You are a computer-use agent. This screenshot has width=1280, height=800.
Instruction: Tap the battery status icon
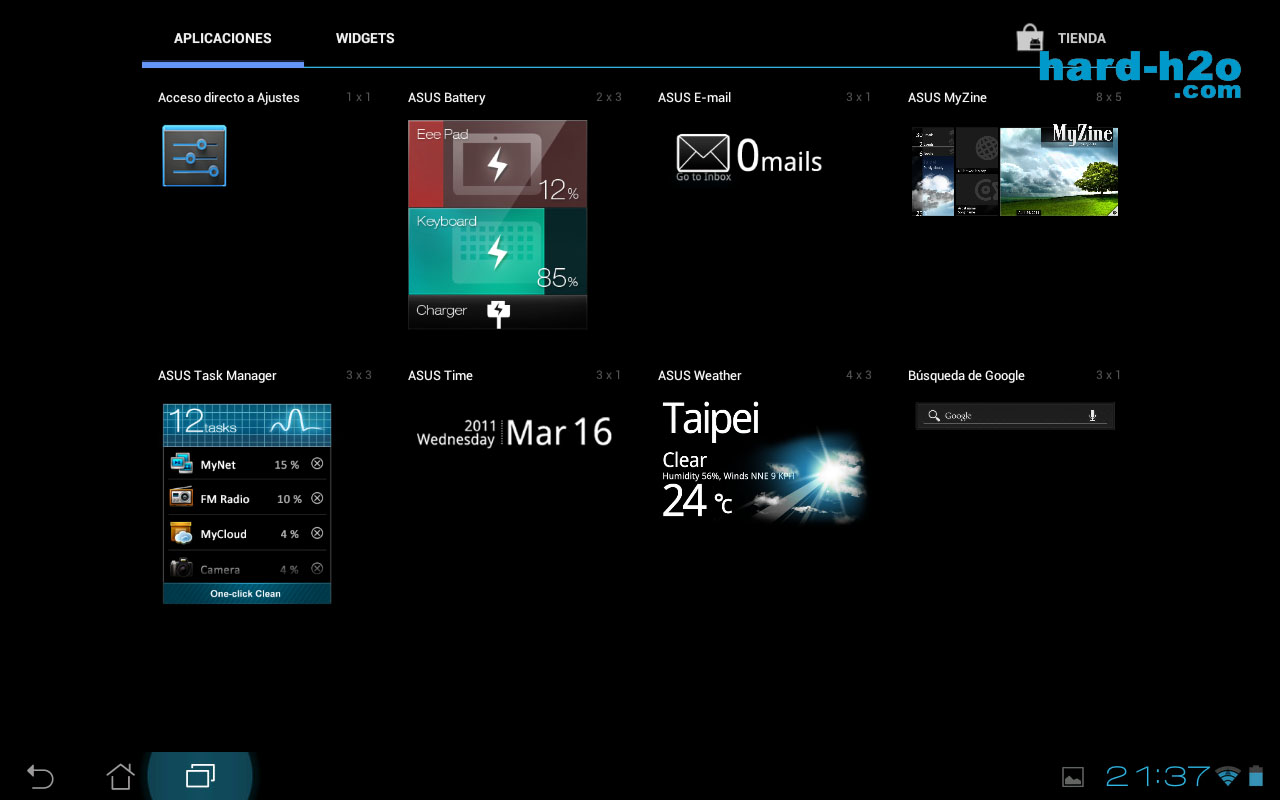tap(1256, 776)
